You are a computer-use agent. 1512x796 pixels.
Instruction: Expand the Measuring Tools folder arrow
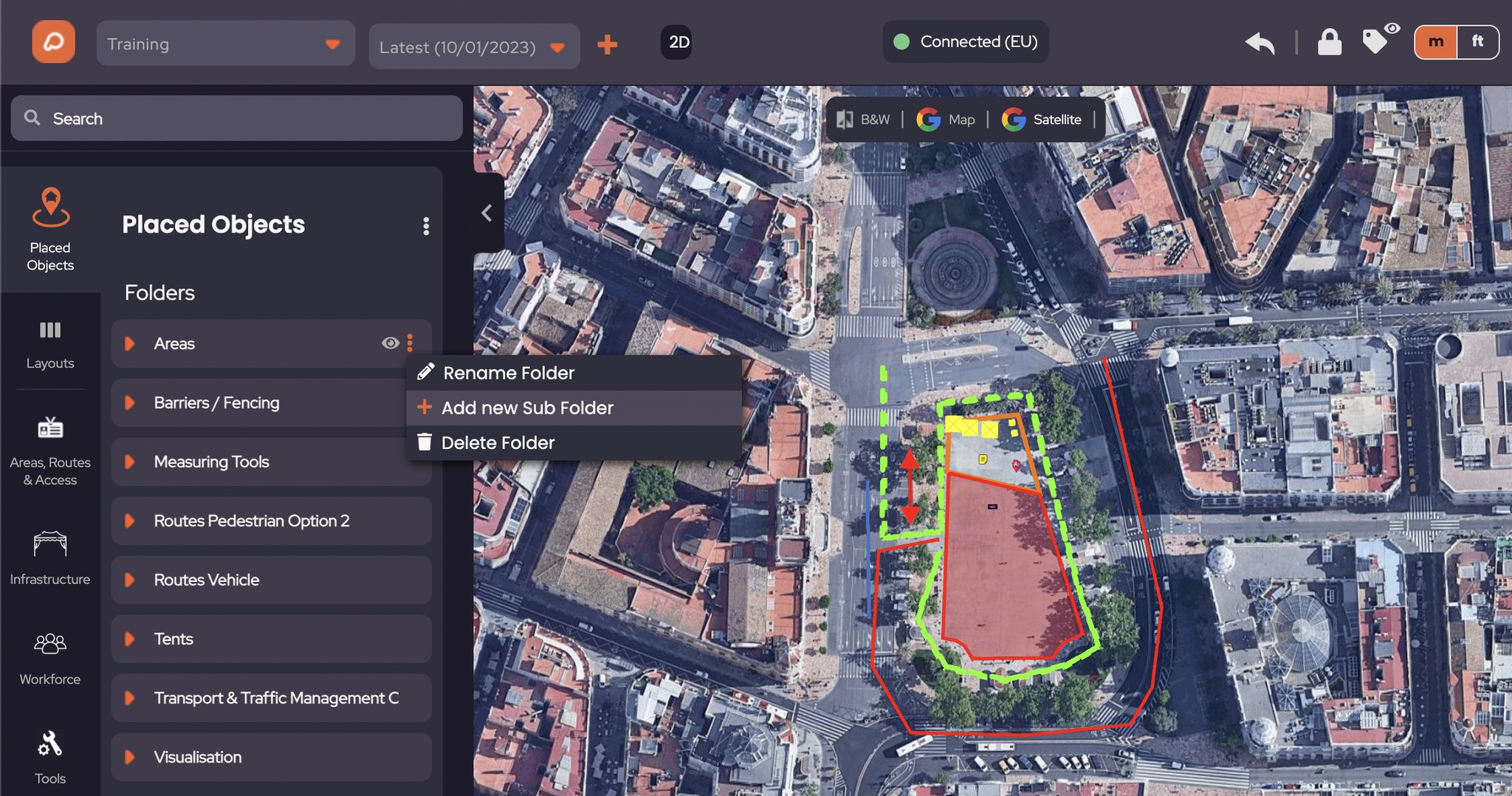click(x=130, y=462)
